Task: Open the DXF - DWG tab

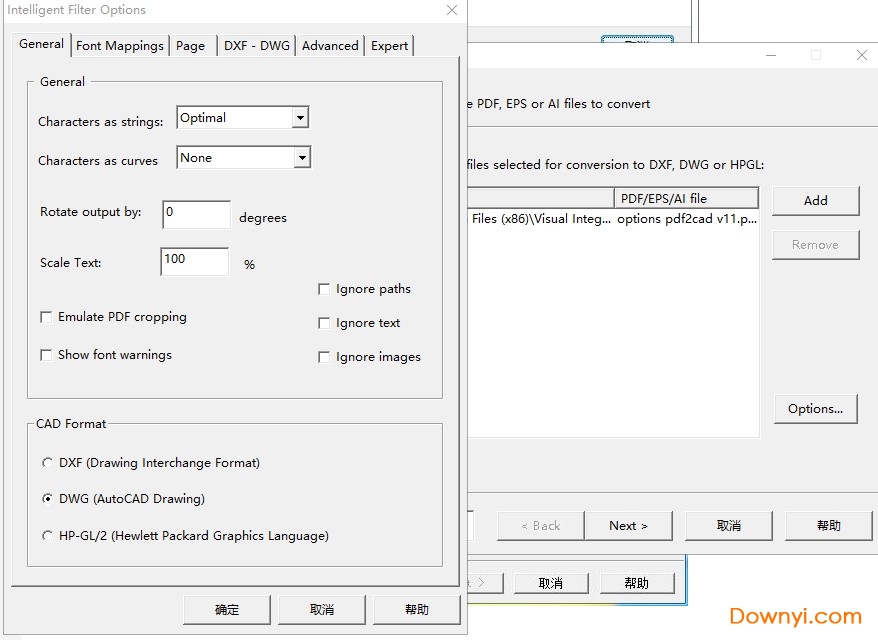Action: coord(256,46)
